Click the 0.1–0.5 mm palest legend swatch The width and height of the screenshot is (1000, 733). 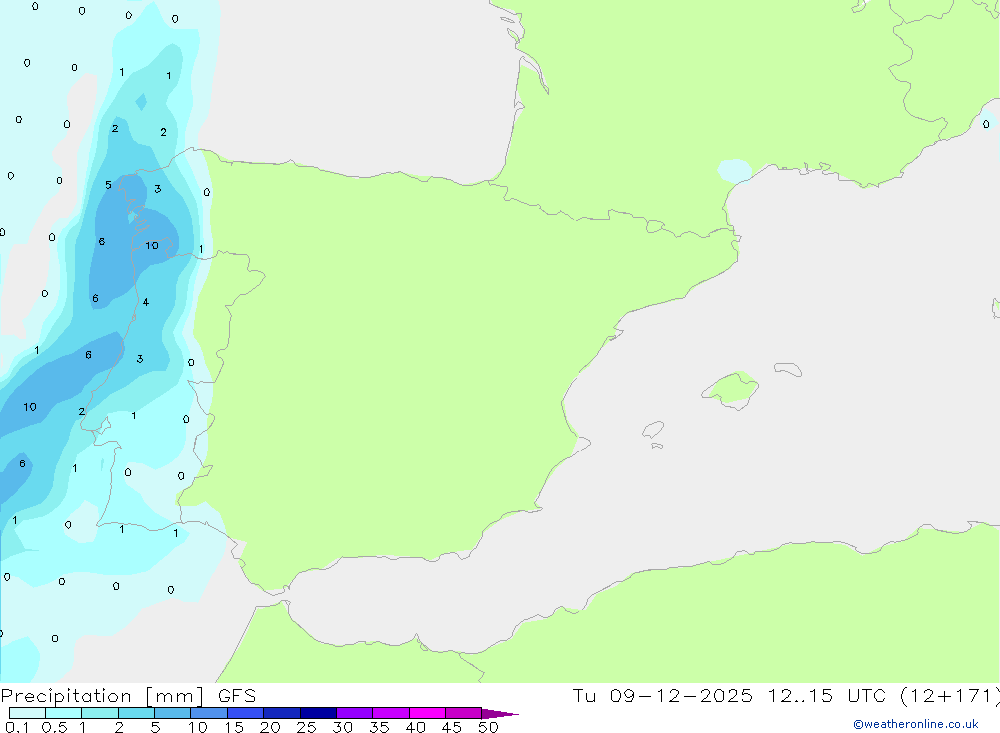pos(27,713)
